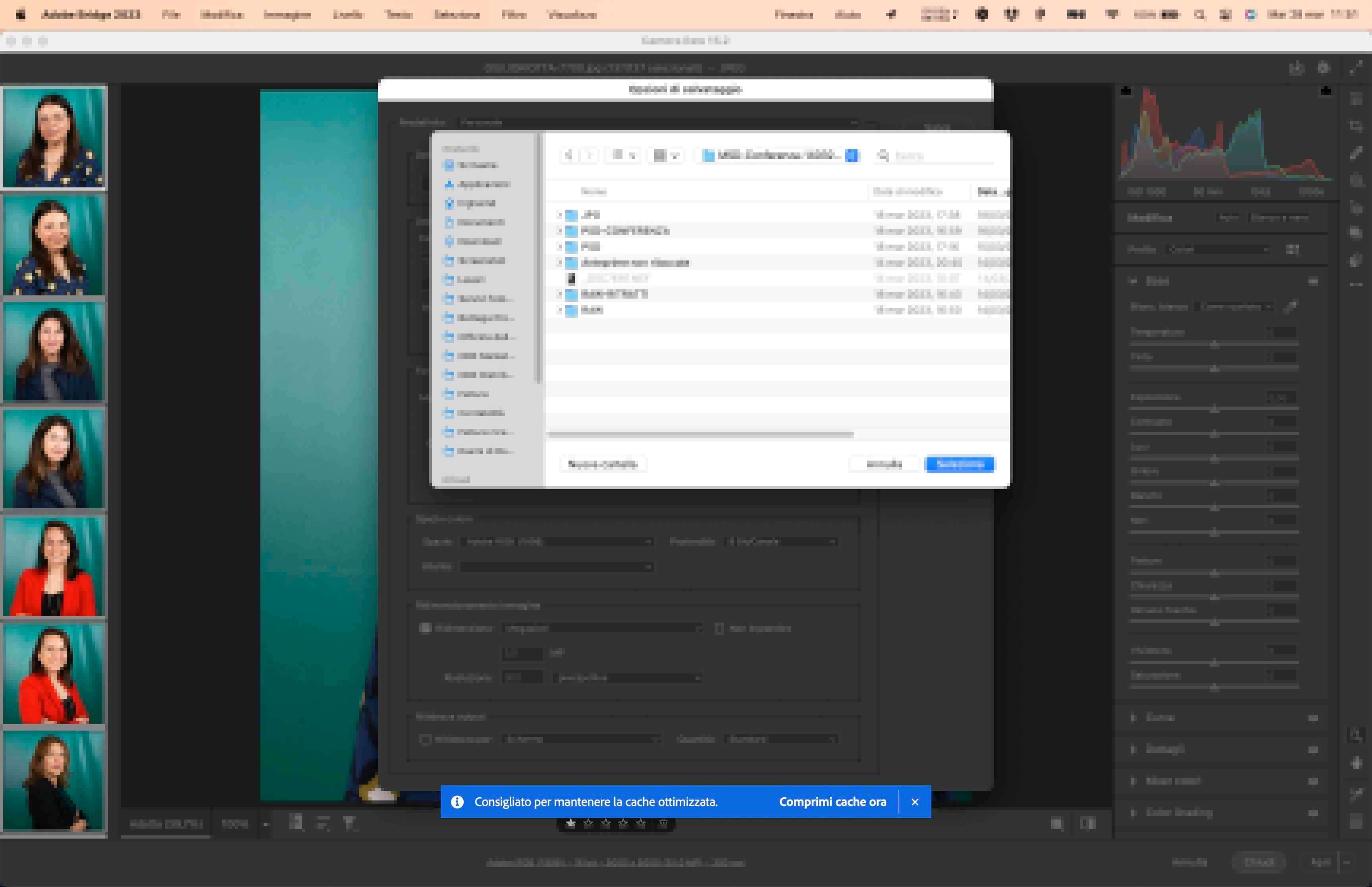Select the Healing brush tool in right toolbar
This screenshot has width=1372, height=887.
1356,153
